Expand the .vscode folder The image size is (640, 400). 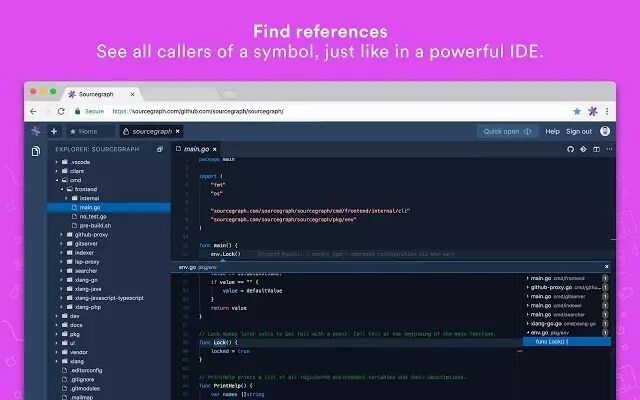tap(56, 162)
